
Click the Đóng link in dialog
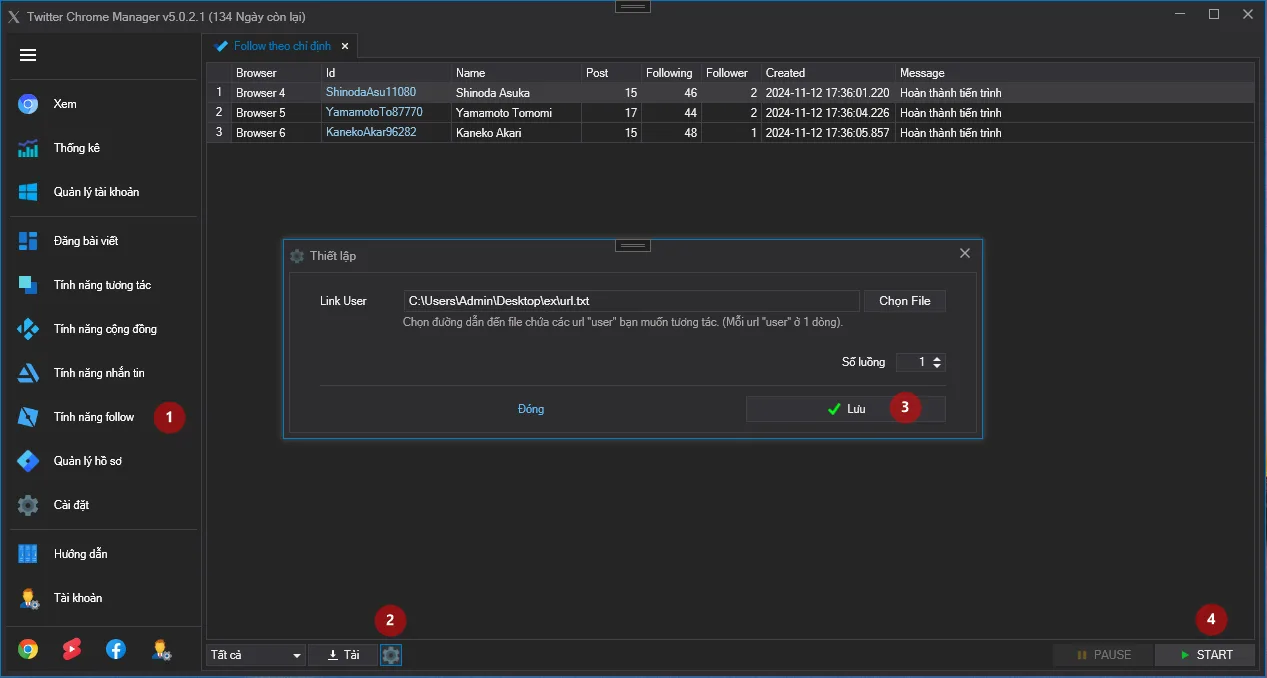point(531,409)
